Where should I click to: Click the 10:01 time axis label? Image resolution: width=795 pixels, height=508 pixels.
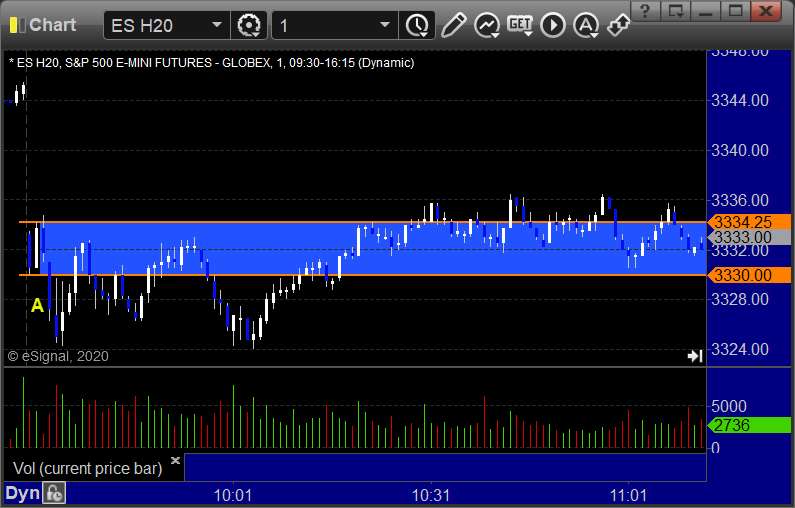233,495
